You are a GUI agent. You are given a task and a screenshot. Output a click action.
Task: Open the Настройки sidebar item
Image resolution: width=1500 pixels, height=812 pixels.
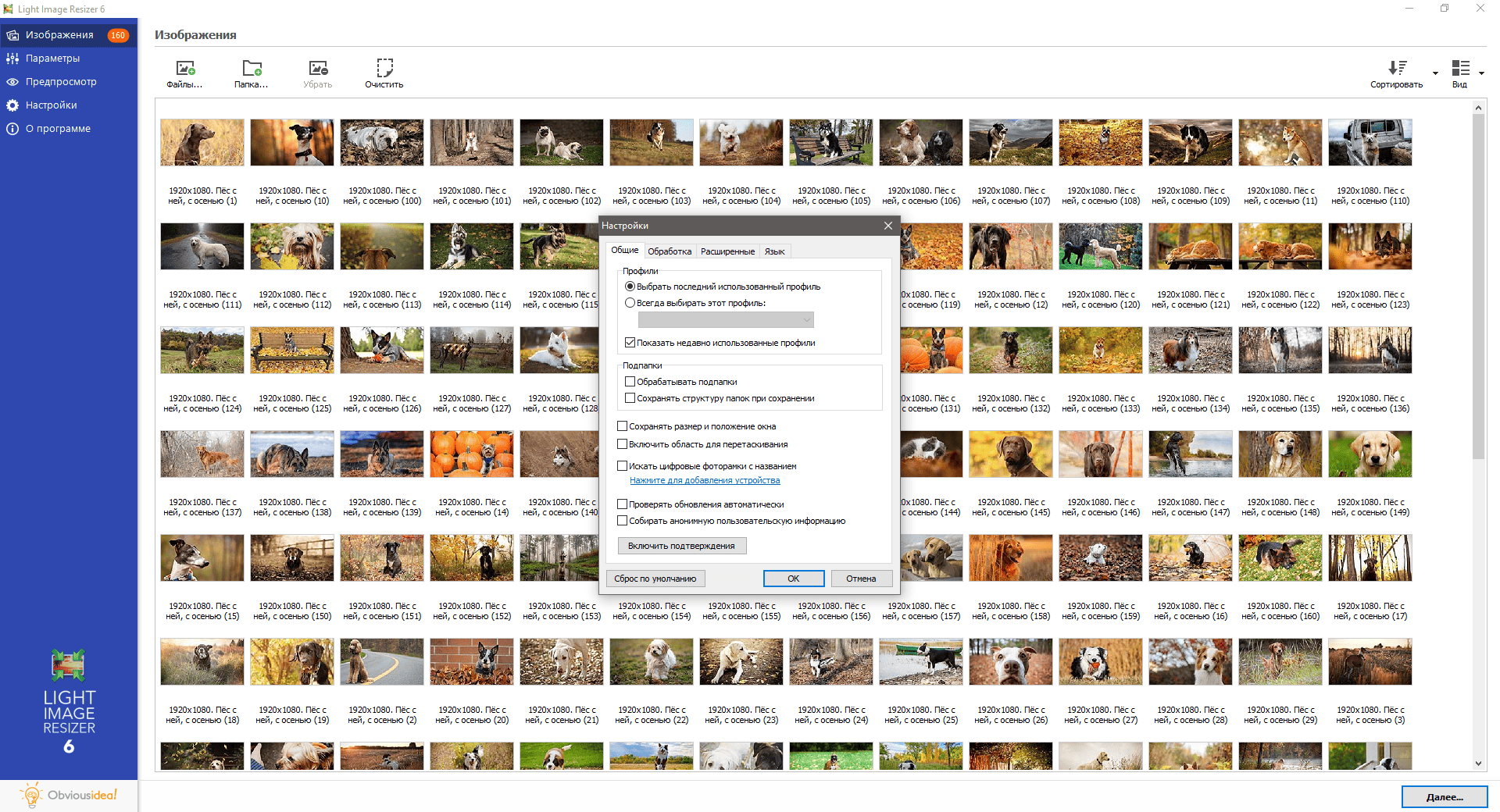tap(69, 105)
